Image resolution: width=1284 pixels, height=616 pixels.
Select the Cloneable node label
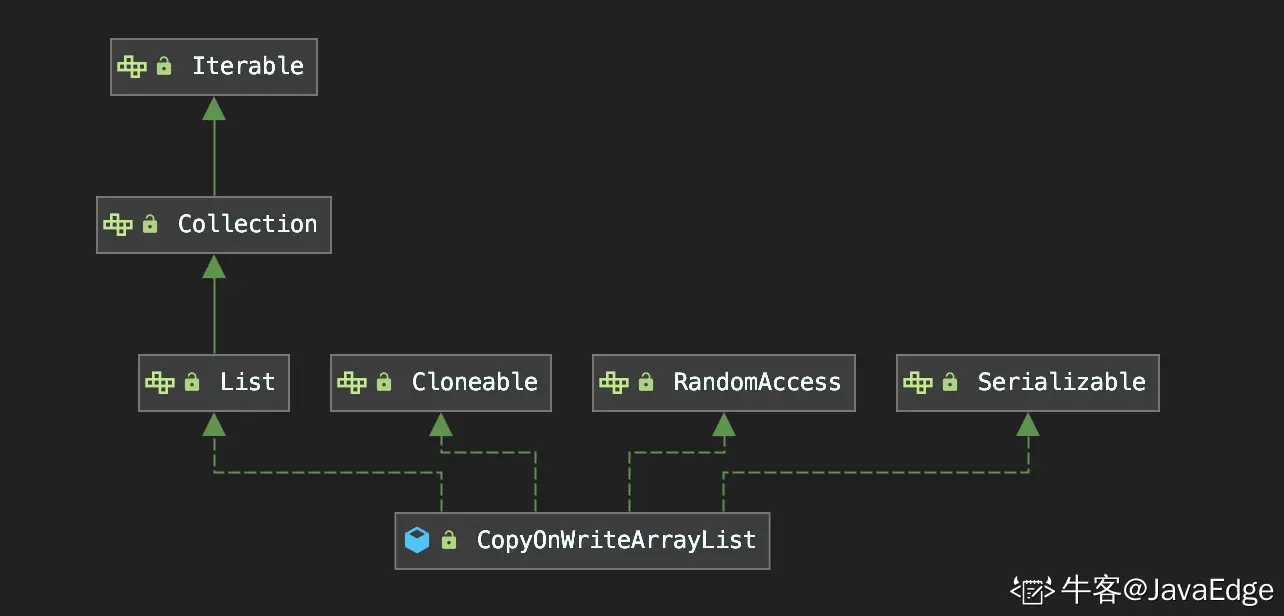475,382
